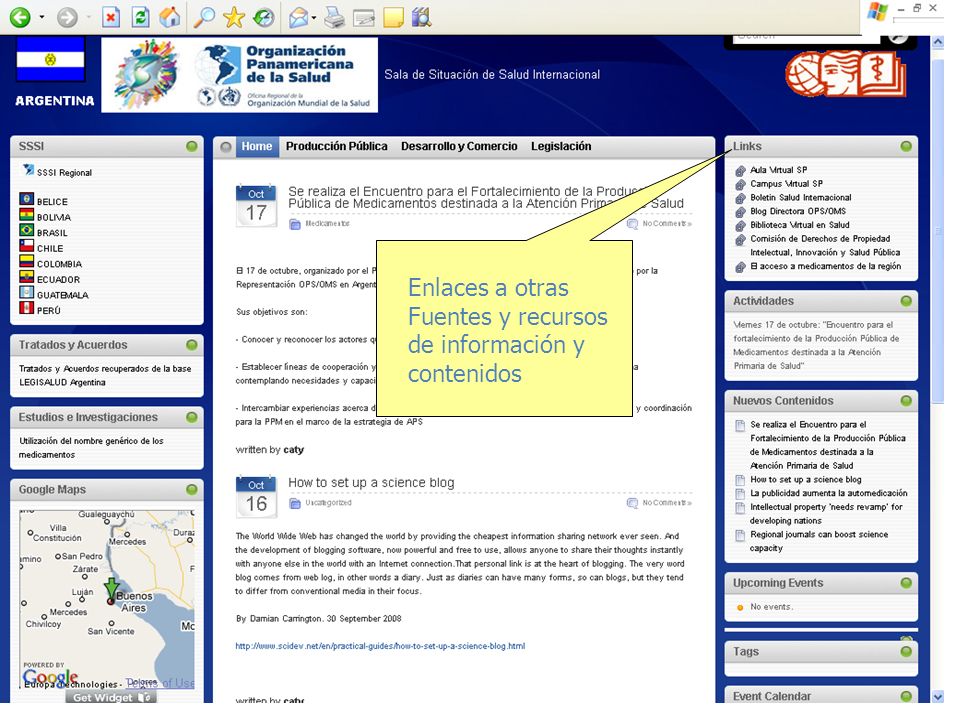Click the vertical scrollbar up arrow
The height and width of the screenshot is (720, 960).
937,42
